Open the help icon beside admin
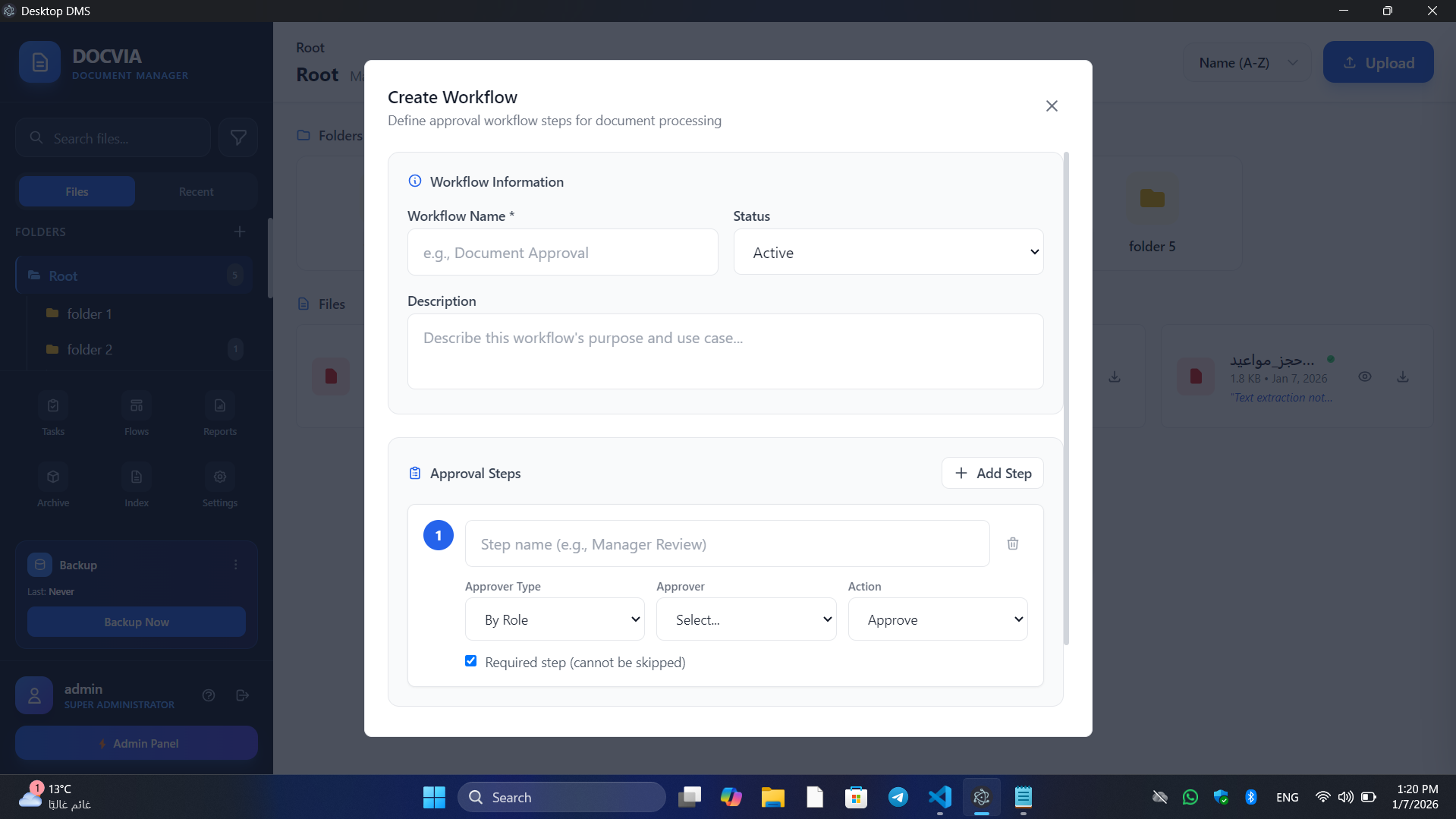This screenshot has width=1456, height=819. pos(209,696)
